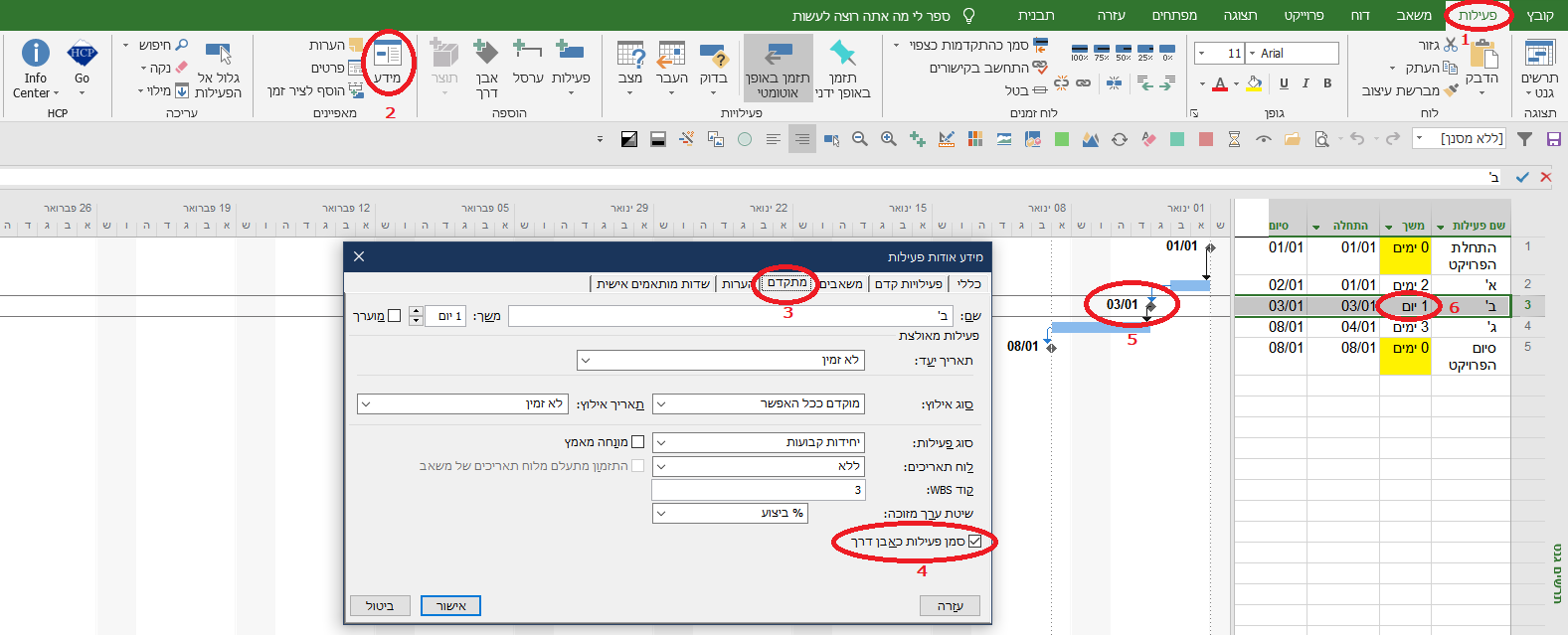
Task: Click the Help (עזרה) dialog button
Action: coord(950,606)
